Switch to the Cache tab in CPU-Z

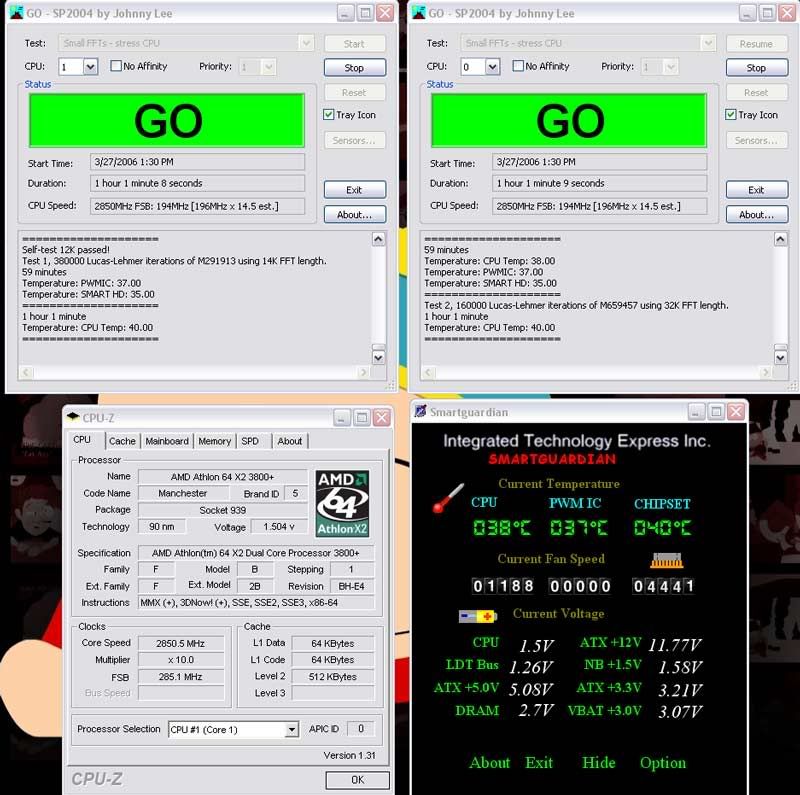pos(122,441)
